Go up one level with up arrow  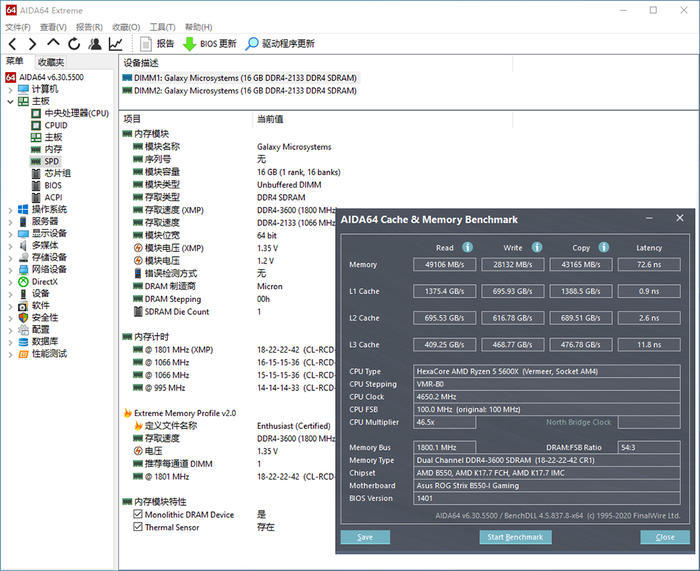pyautogui.click(x=53, y=43)
